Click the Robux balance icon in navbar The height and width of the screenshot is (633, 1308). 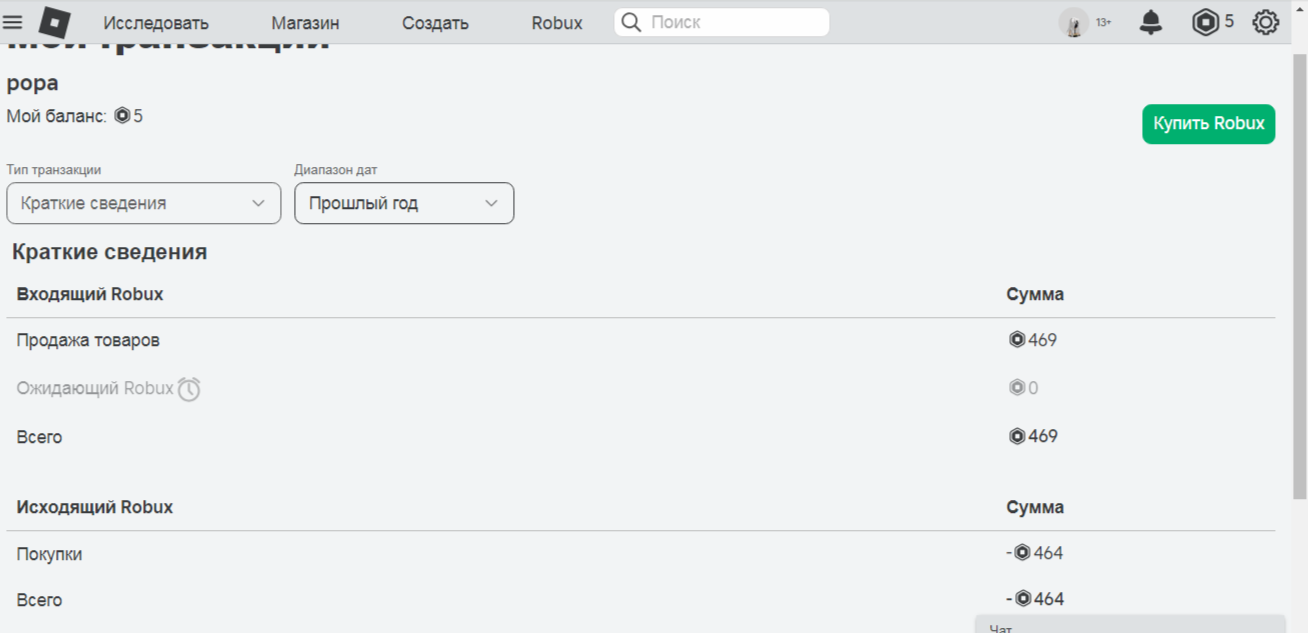tap(1205, 22)
